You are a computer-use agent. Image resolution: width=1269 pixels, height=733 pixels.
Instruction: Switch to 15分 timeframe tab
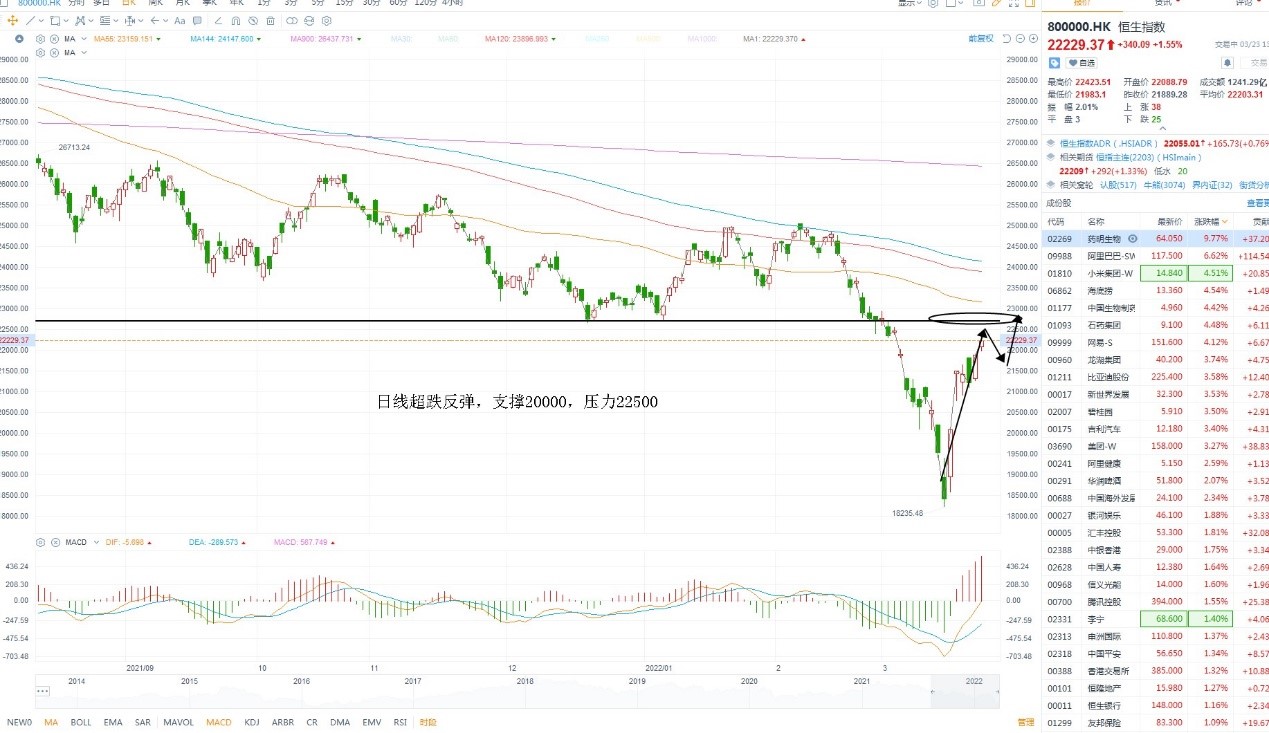click(x=344, y=4)
